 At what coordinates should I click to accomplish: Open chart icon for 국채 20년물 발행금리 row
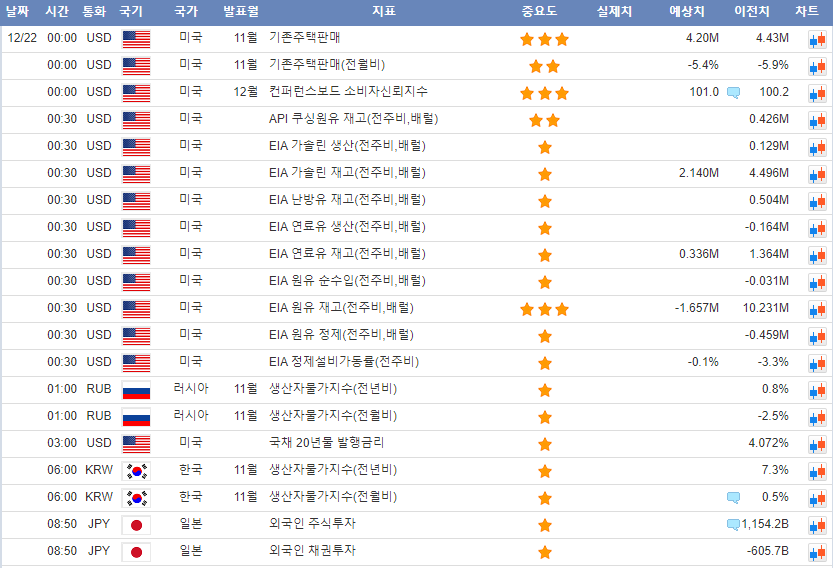(815, 444)
